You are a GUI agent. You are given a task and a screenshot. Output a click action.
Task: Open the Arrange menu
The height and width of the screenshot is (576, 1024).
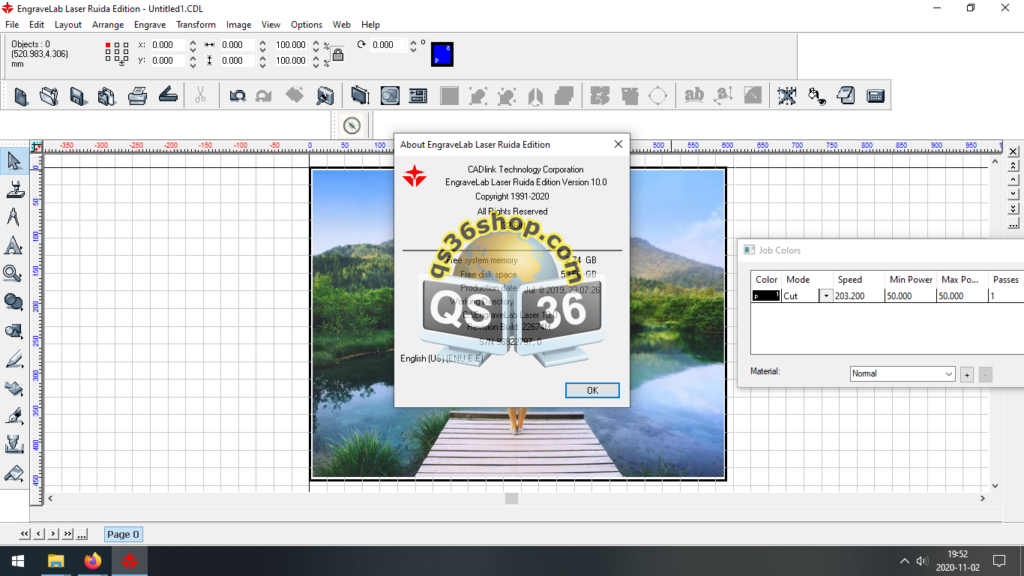tap(108, 25)
